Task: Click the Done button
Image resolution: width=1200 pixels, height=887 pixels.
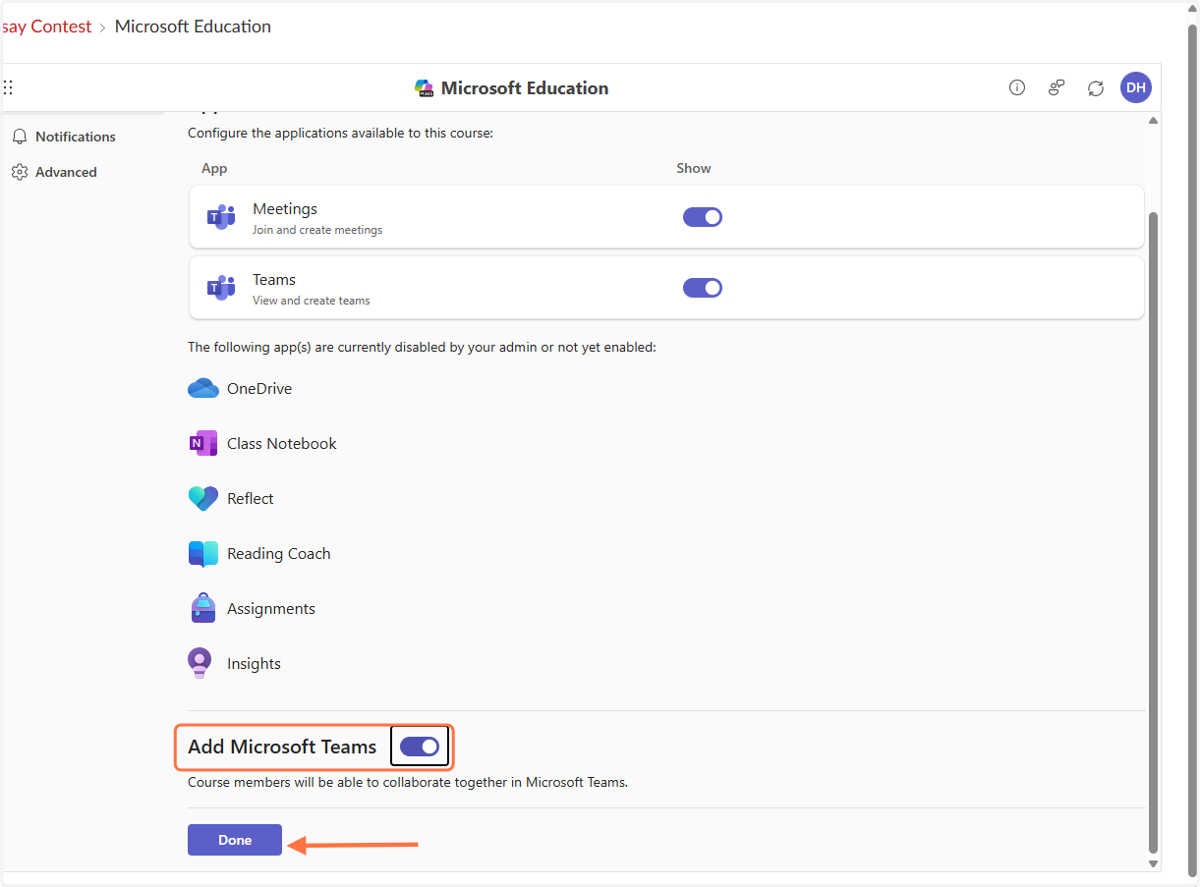Action: point(235,840)
